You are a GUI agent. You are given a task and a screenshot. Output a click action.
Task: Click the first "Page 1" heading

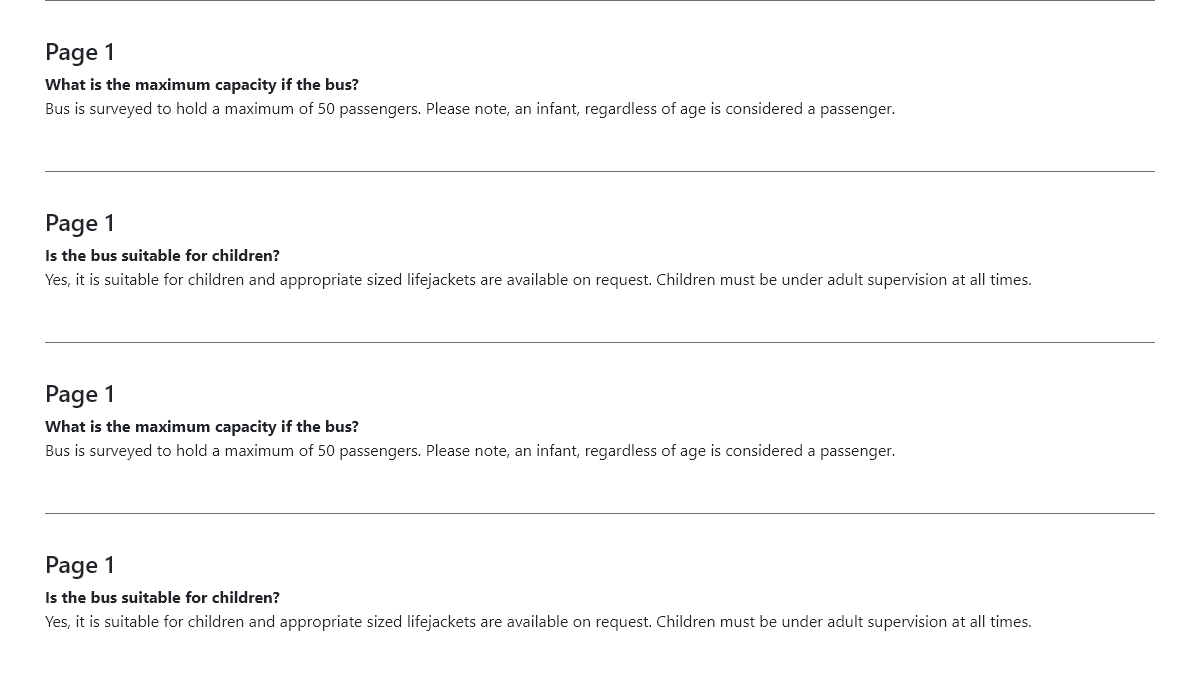pos(80,52)
